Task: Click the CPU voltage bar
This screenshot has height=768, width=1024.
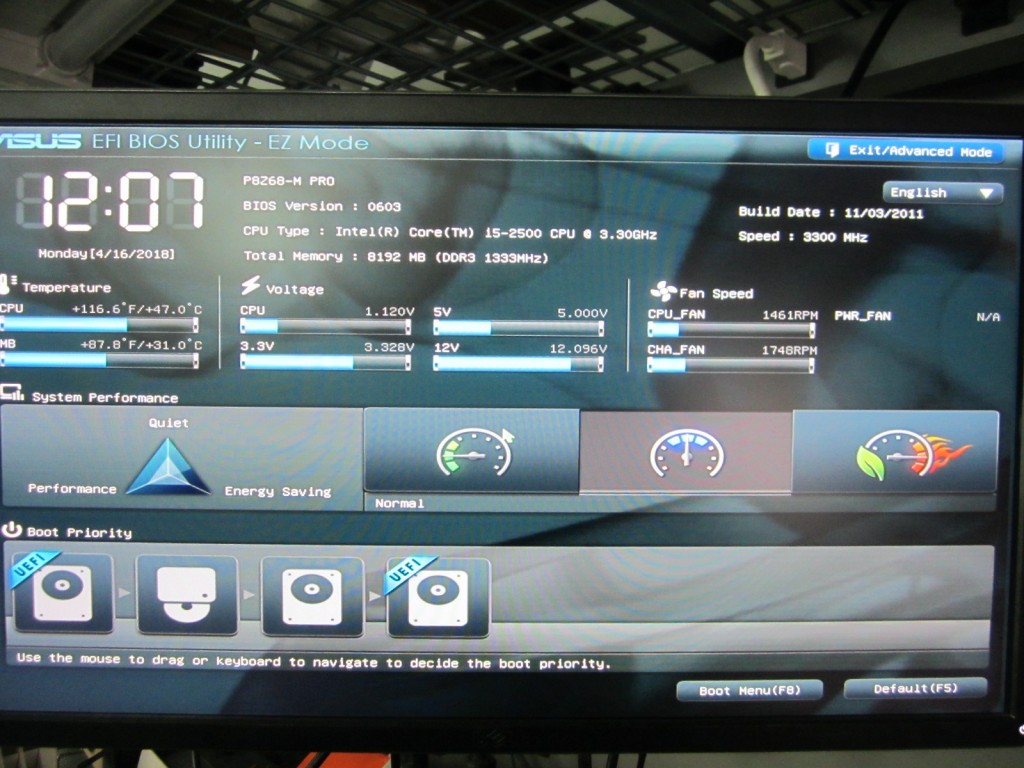Action: tap(326, 327)
